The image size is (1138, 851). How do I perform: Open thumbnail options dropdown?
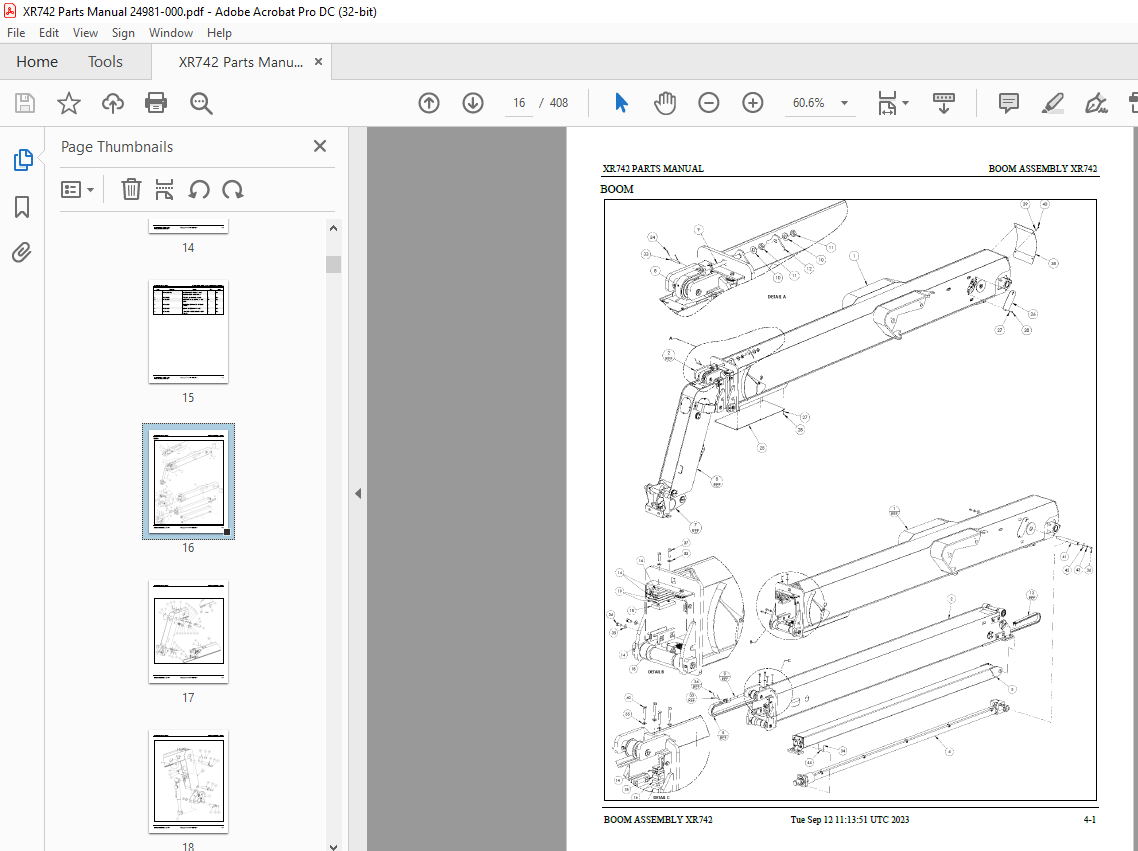78,189
